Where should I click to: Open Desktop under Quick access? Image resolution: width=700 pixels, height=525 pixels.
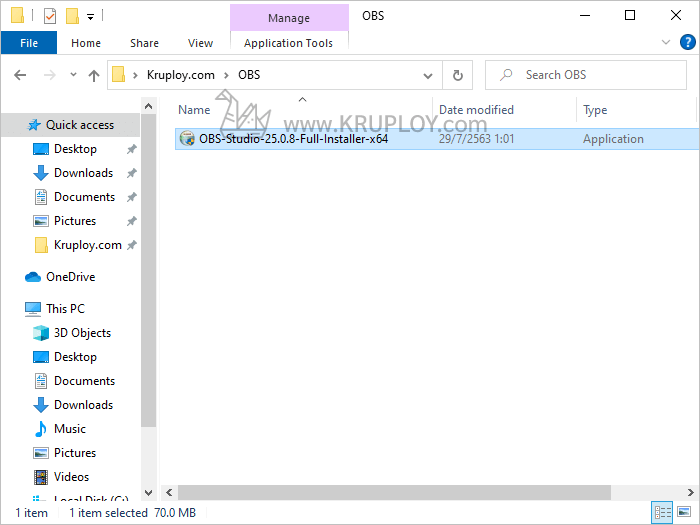(x=75, y=149)
